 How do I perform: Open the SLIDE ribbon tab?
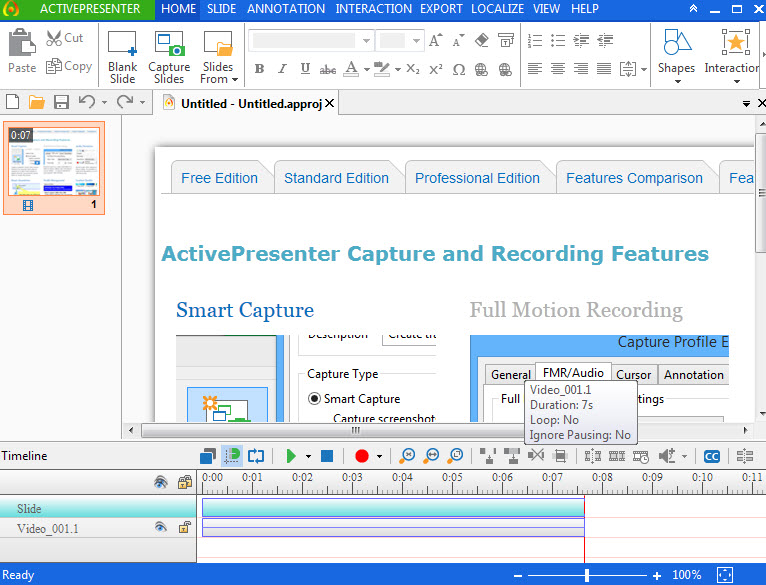(x=221, y=9)
